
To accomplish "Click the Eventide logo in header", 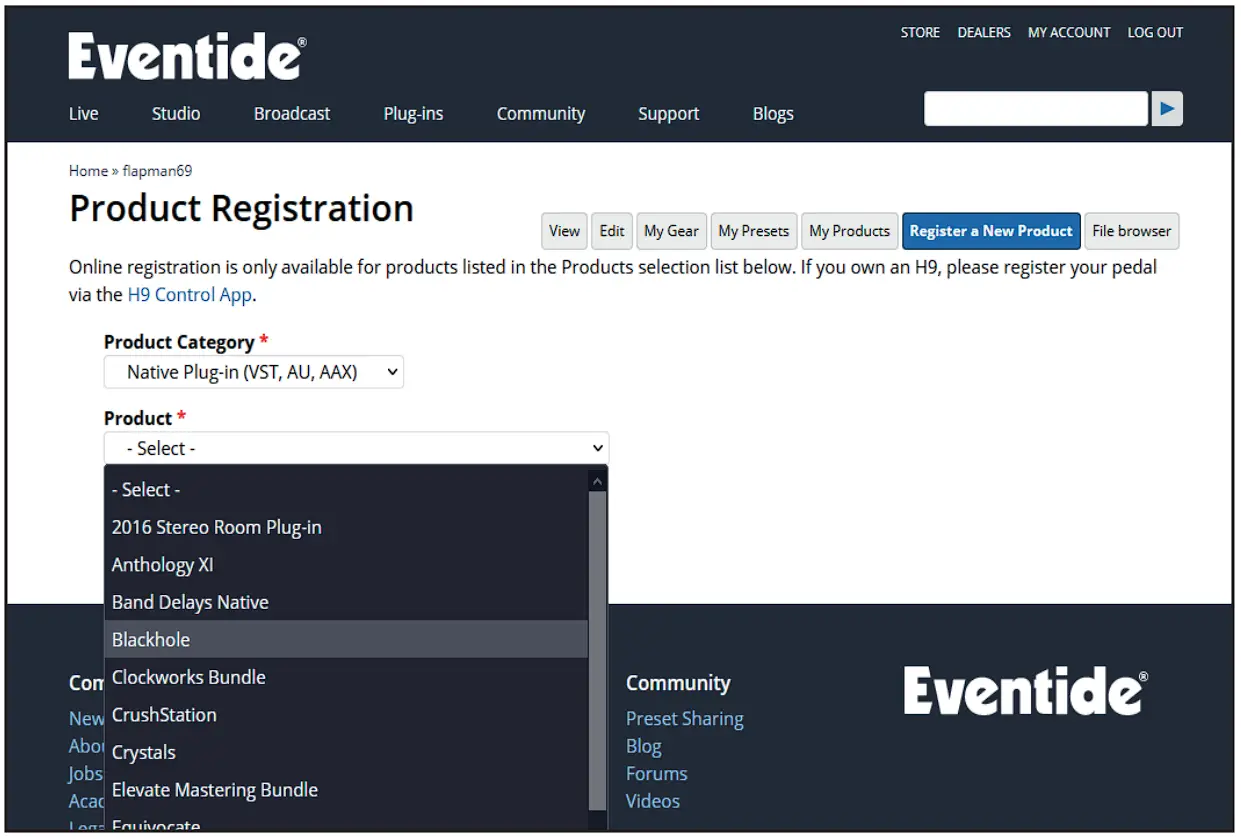I will [187, 56].
